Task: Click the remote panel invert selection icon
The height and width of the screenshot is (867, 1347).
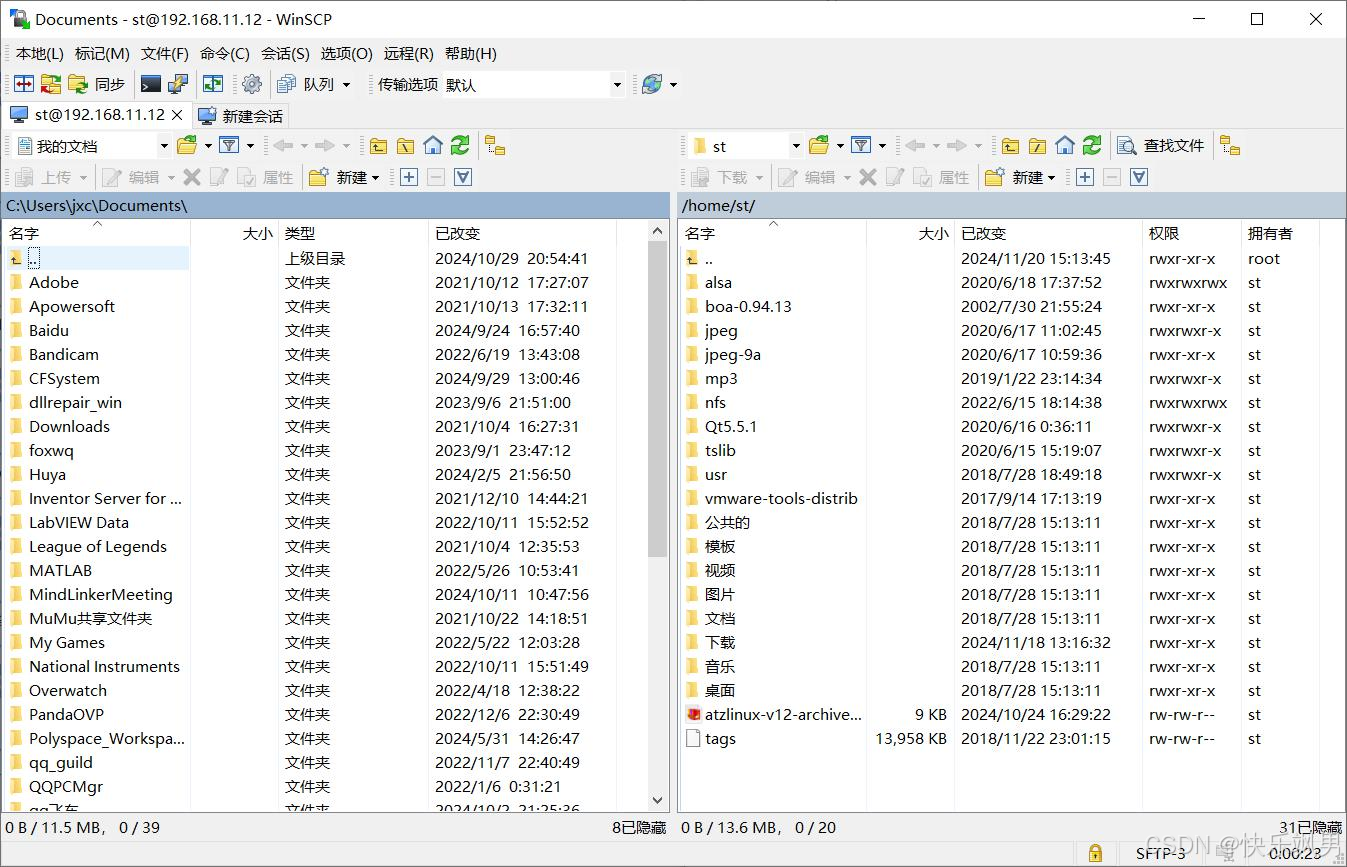Action: [1139, 177]
